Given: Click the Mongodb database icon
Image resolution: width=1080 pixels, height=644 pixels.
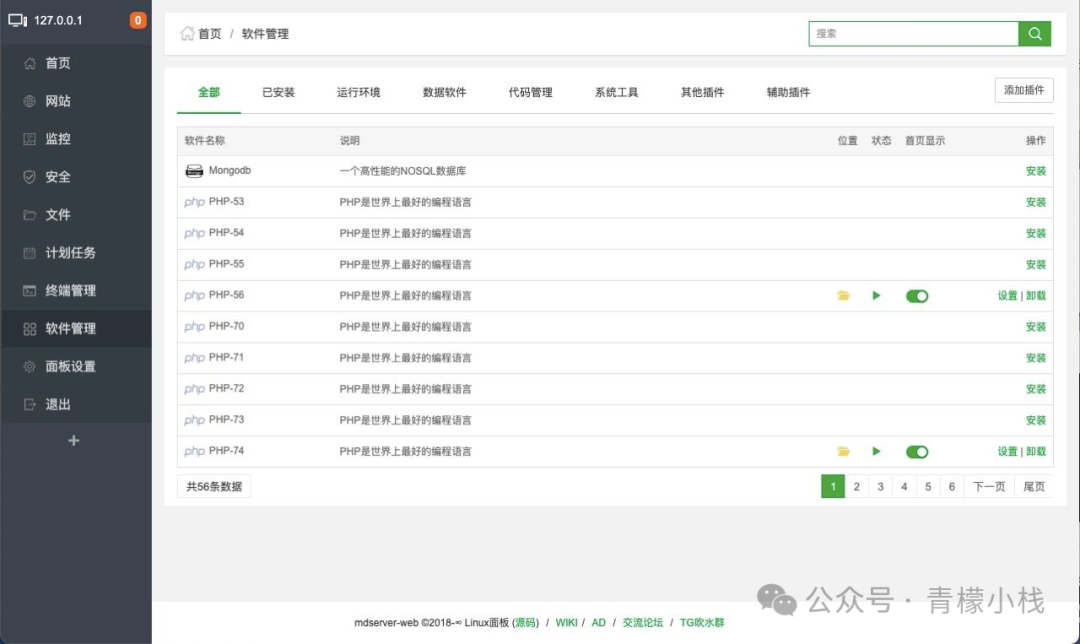Looking at the screenshot, I should 194,171.
